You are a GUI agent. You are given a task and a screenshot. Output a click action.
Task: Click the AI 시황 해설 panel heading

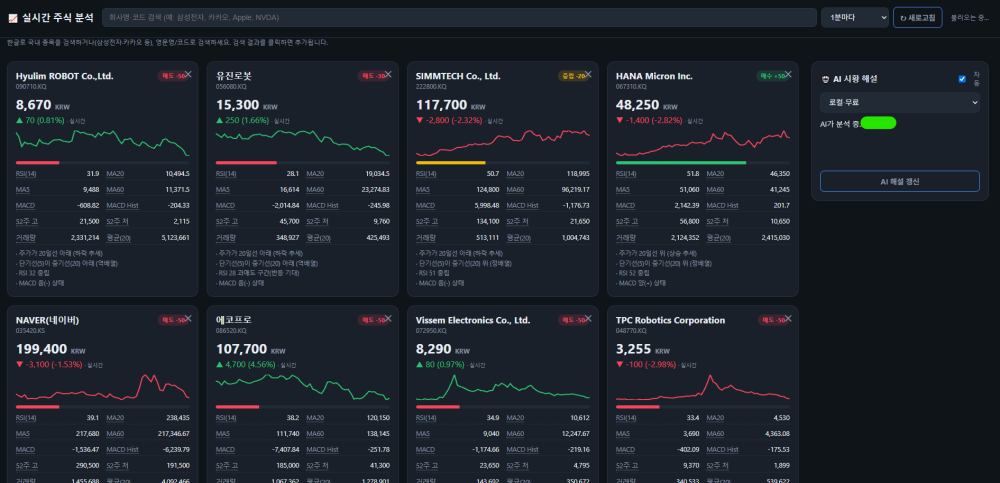click(x=855, y=79)
